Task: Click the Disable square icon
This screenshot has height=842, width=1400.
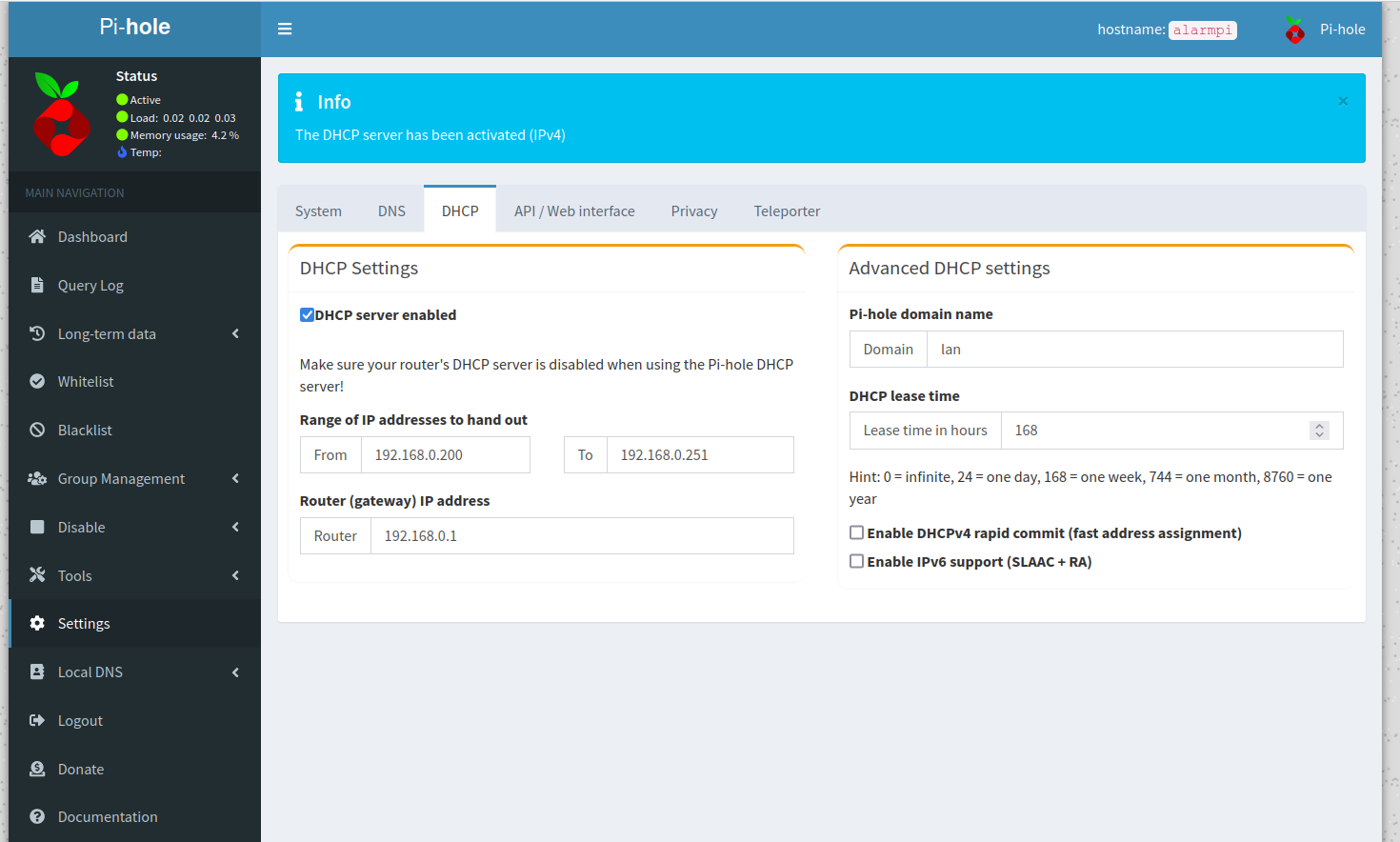Action: point(37,527)
